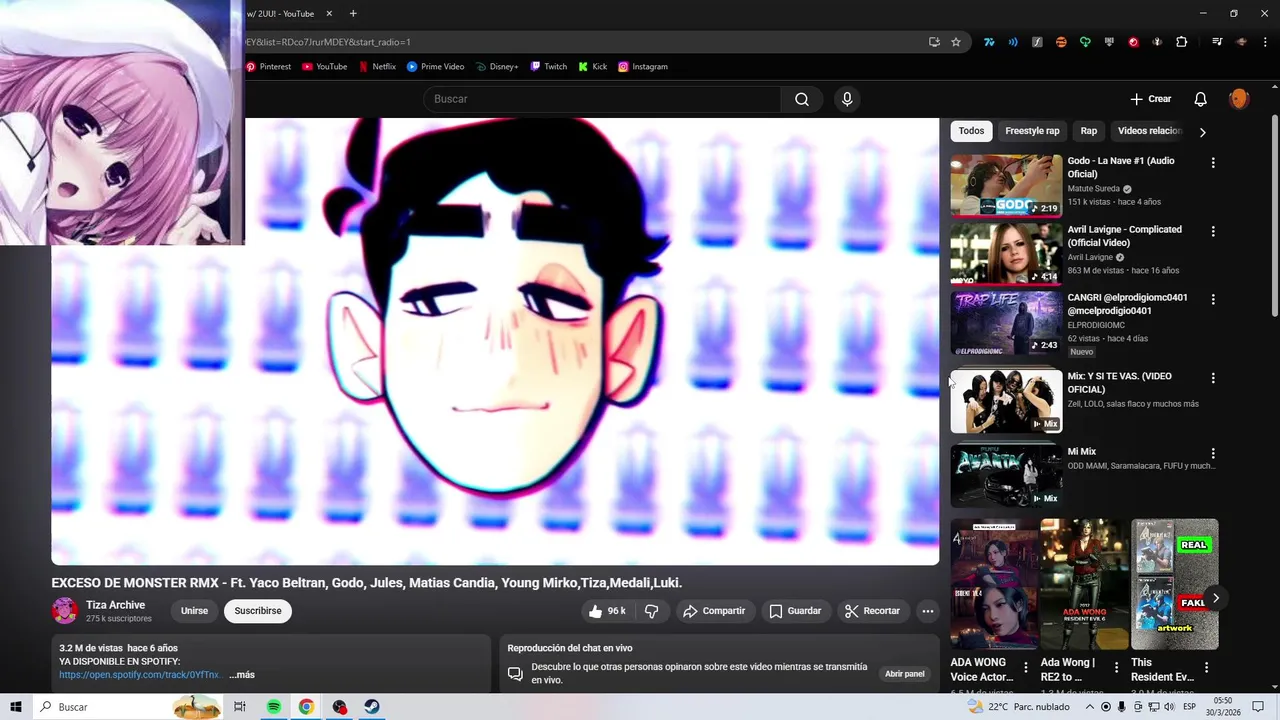Viewport: 1280px width, 720px height.
Task: Open Disney+ bookmark
Action: (497, 67)
